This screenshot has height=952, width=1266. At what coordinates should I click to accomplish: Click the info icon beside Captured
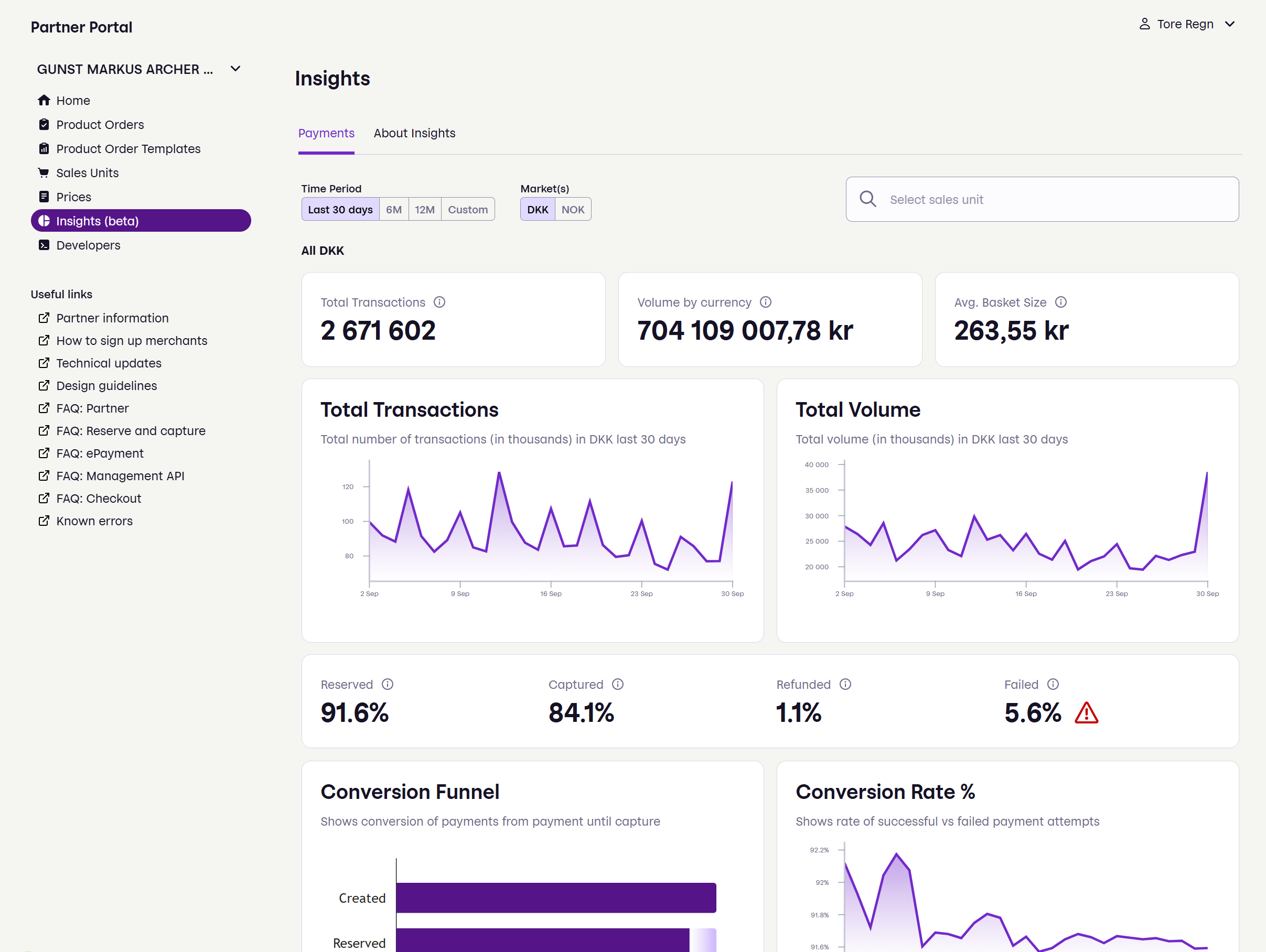618,684
